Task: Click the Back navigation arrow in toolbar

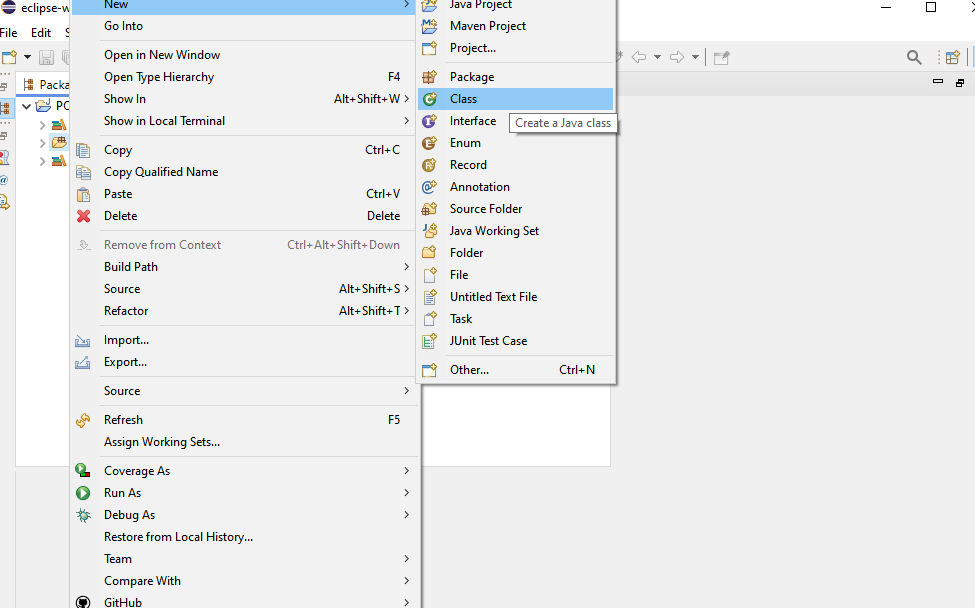Action: tap(639, 57)
